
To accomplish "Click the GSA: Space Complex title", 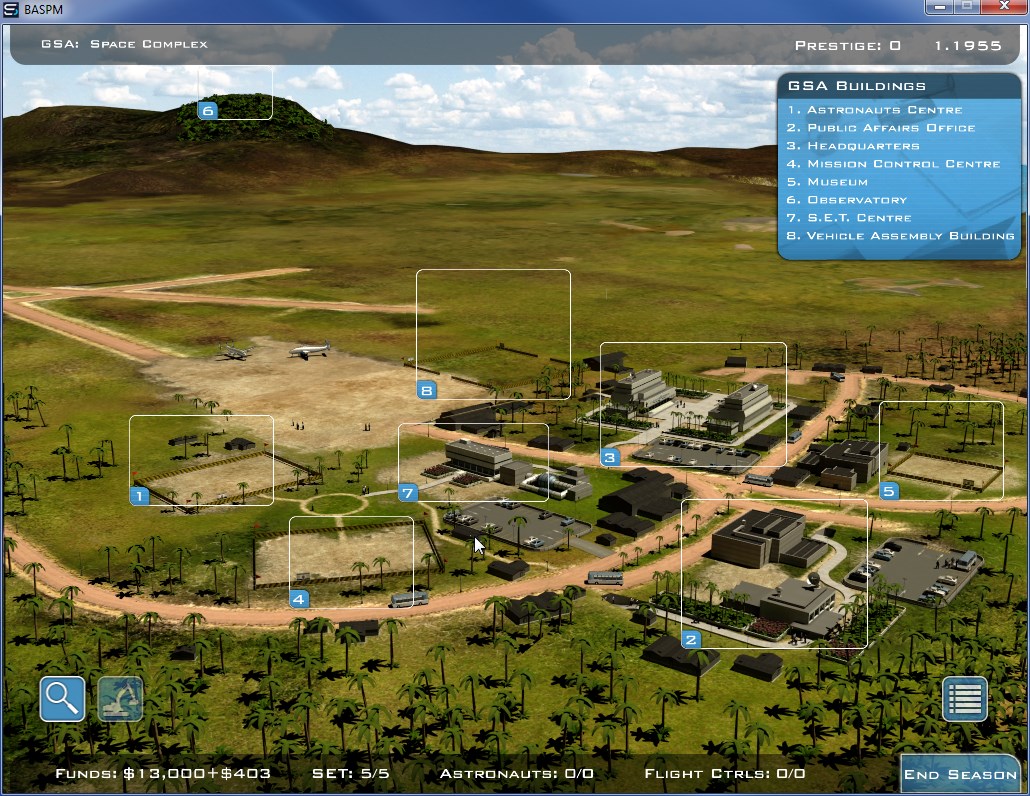I will point(124,44).
